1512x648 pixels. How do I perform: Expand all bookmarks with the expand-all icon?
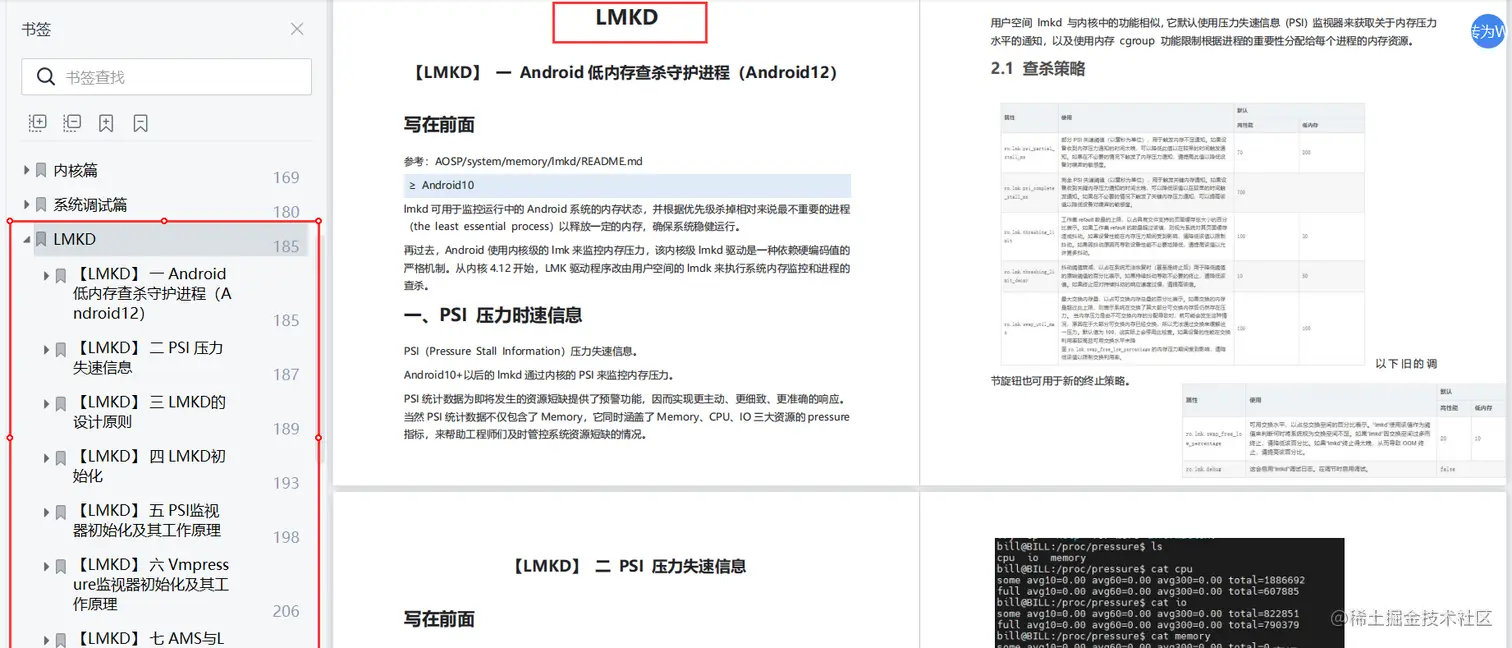(x=37, y=122)
